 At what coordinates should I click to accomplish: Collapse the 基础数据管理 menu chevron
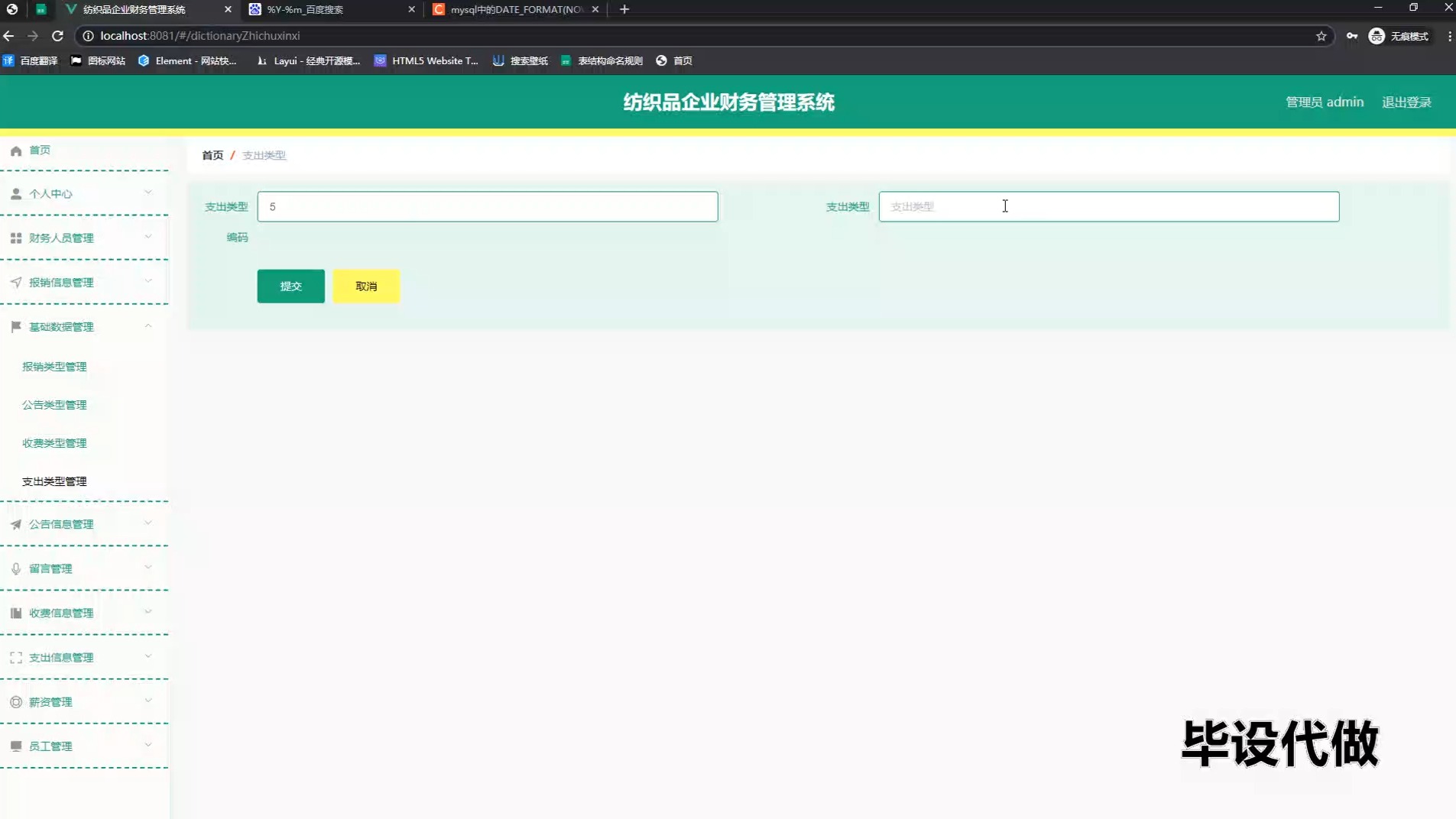coord(148,325)
